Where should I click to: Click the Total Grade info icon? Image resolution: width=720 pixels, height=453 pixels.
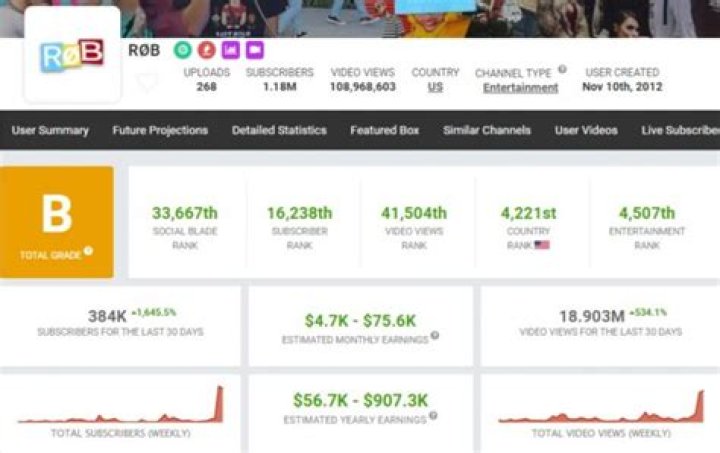[x=88, y=251]
